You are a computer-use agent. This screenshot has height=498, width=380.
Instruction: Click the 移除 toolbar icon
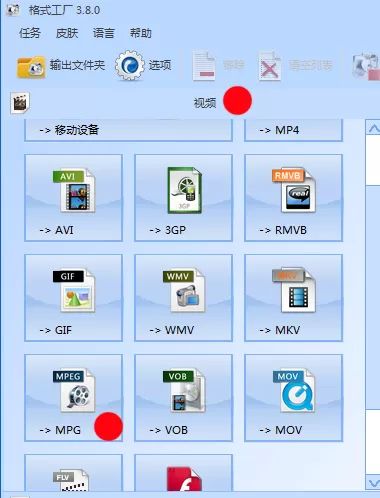(204, 65)
